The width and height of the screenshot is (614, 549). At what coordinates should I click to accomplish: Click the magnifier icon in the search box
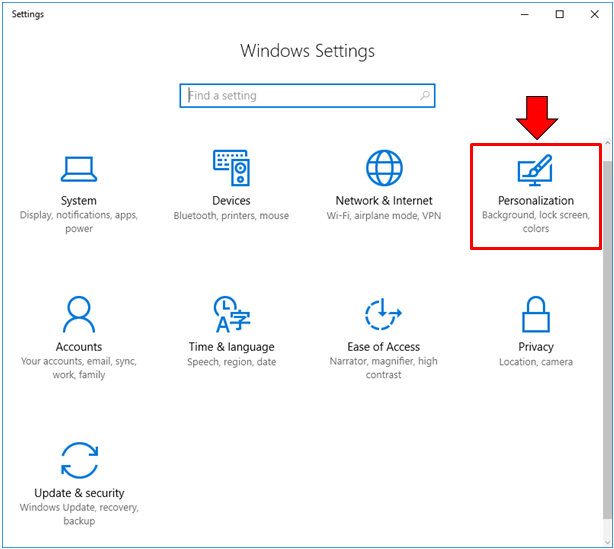coord(425,96)
